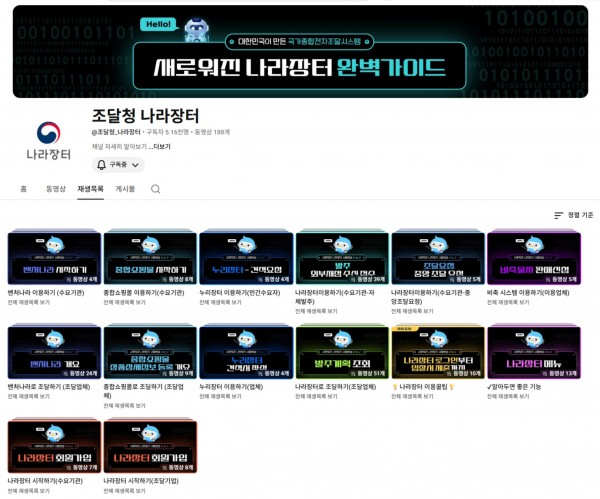The height and width of the screenshot is (499, 600).
Task: Click title 누리장터 이용하기(업체)
Action: [x=231, y=387]
